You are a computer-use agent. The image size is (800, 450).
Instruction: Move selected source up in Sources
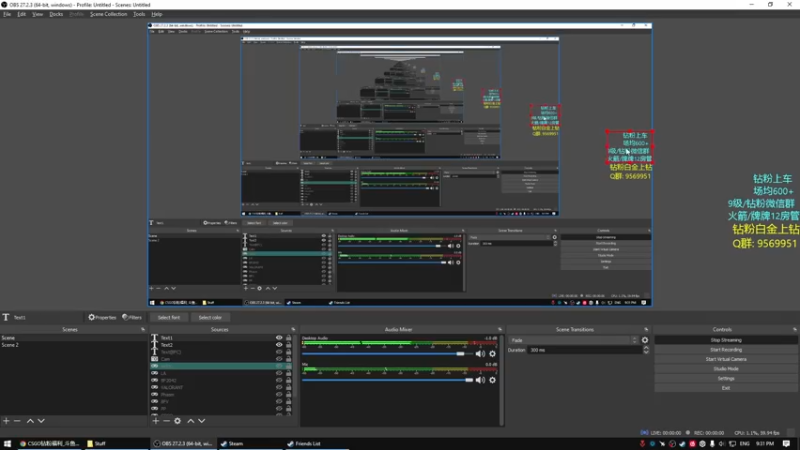tap(191, 421)
